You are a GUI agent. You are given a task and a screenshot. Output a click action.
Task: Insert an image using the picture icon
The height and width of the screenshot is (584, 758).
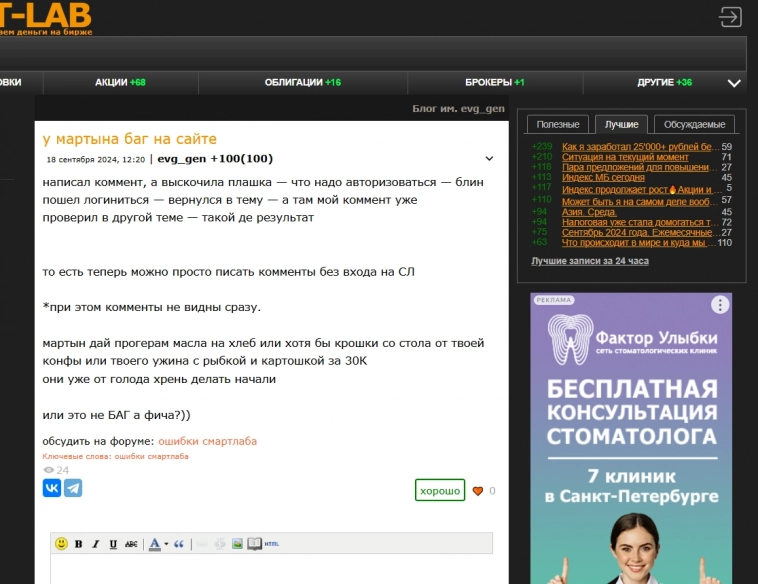tap(237, 544)
